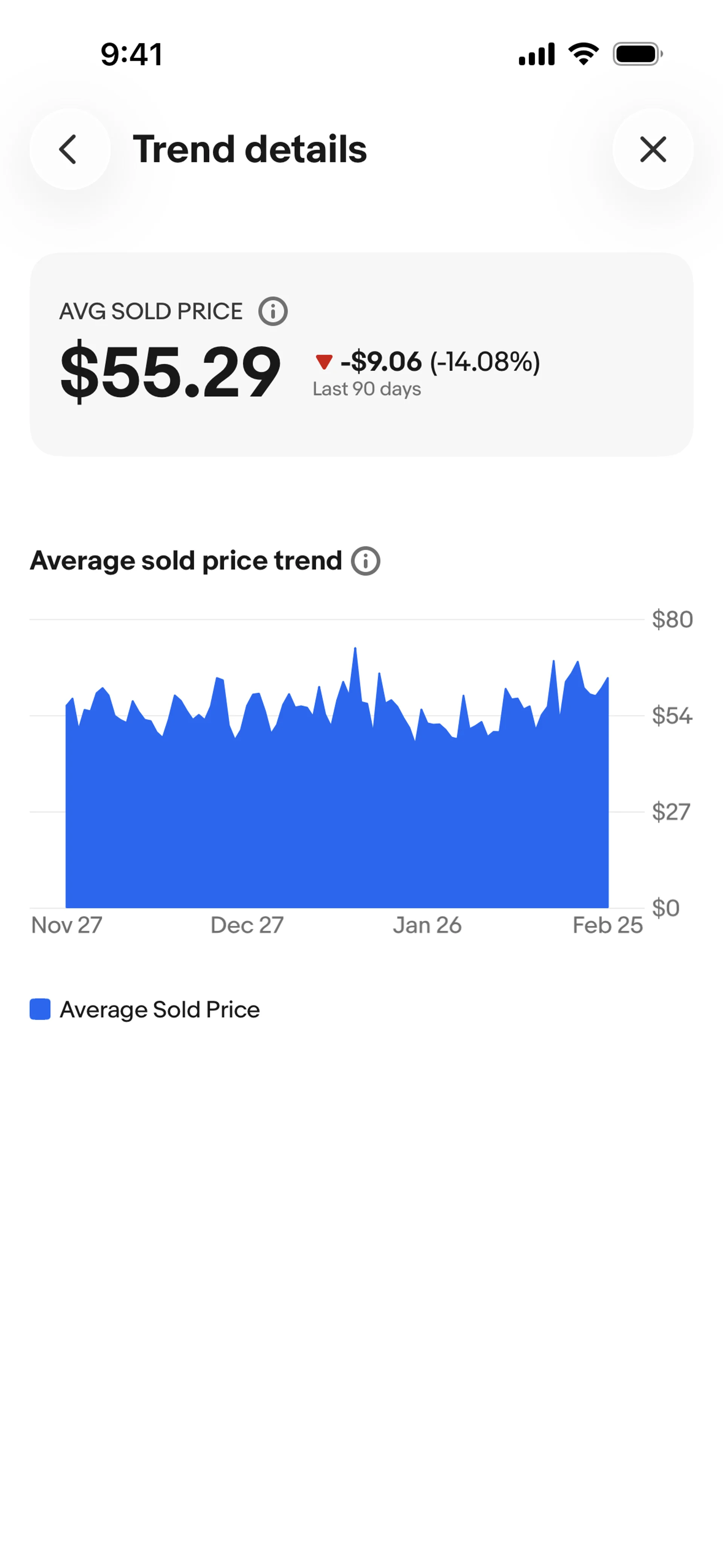Toggle the Average Sold Price legend swatch
Image resolution: width=723 pixels, height=1568 pixels.
pyautogui.click(x=40, y=1009)
